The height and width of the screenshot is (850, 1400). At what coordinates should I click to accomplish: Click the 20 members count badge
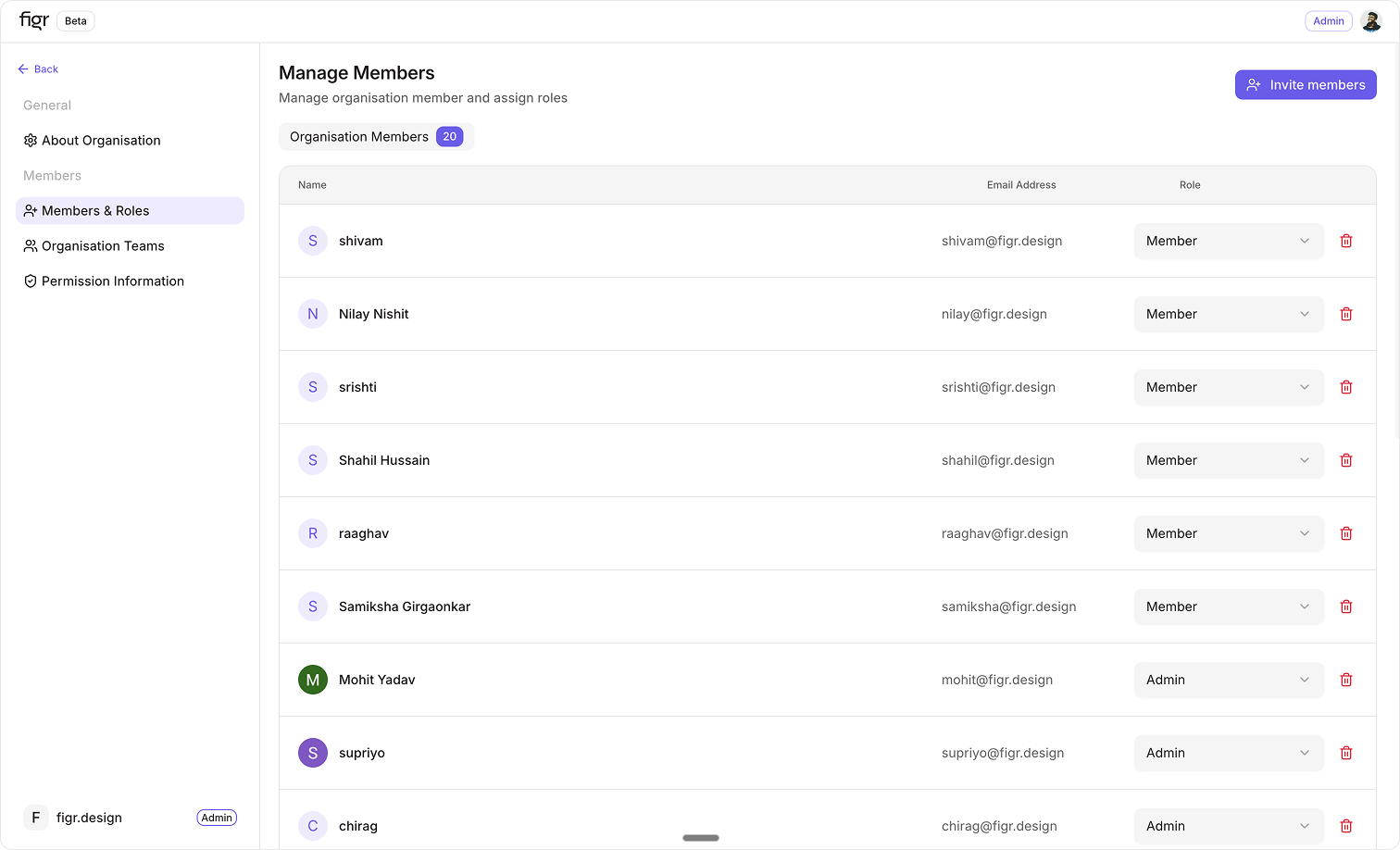point(450,137)
